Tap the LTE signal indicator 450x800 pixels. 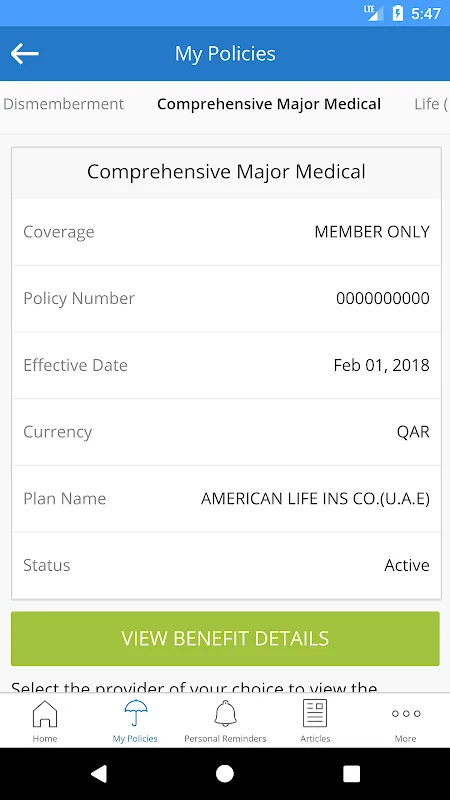373,13
